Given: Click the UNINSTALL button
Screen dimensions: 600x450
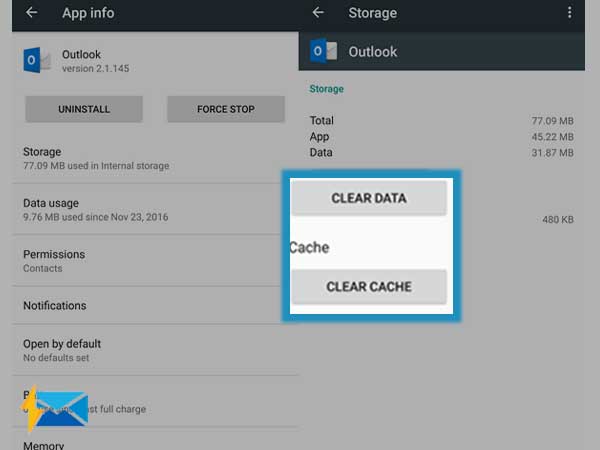Looking at the screenshot, I should click(x=84, y=109).
